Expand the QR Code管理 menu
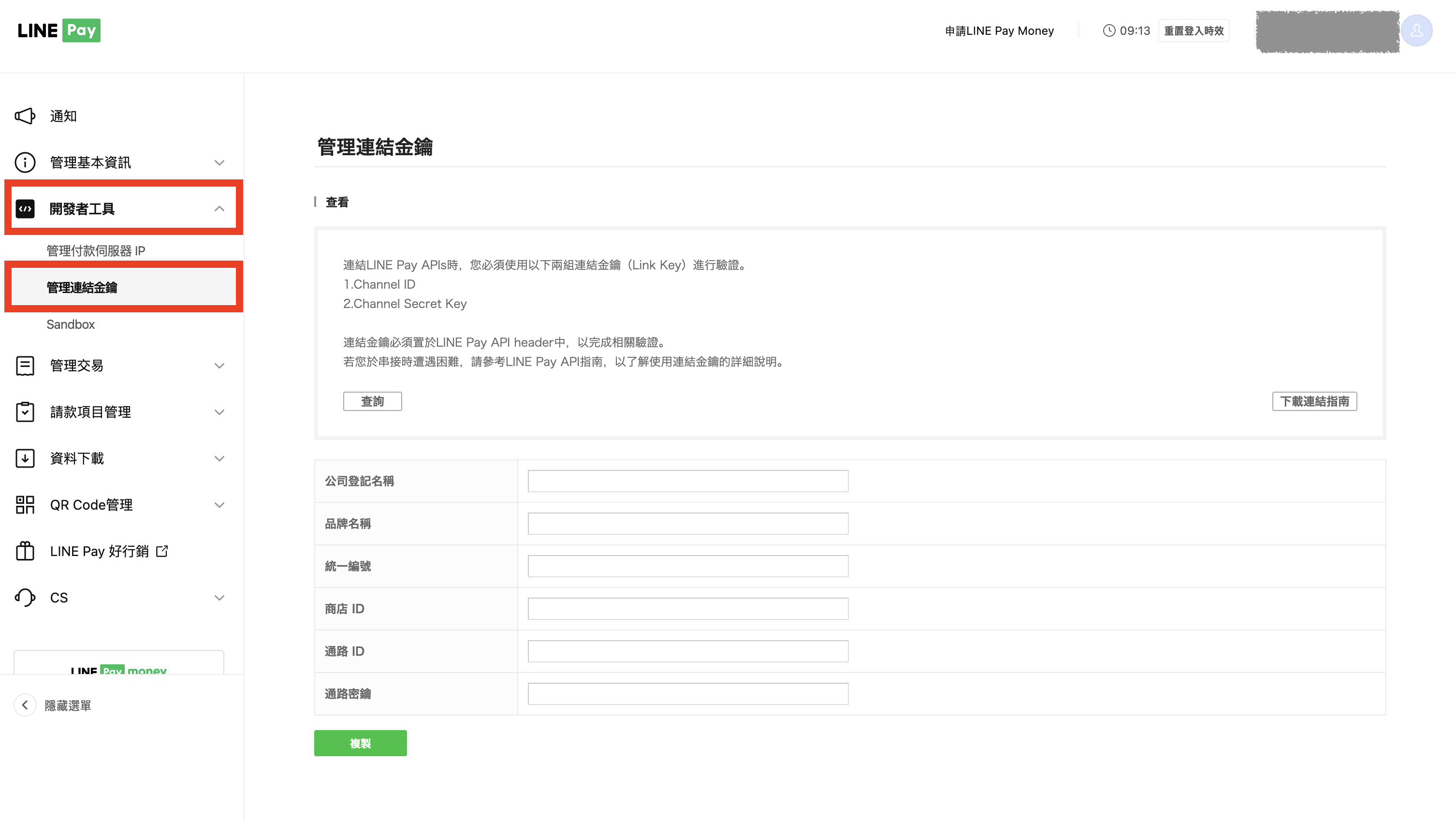Viewport: 1456px width, 821px height. pos(219,504)
